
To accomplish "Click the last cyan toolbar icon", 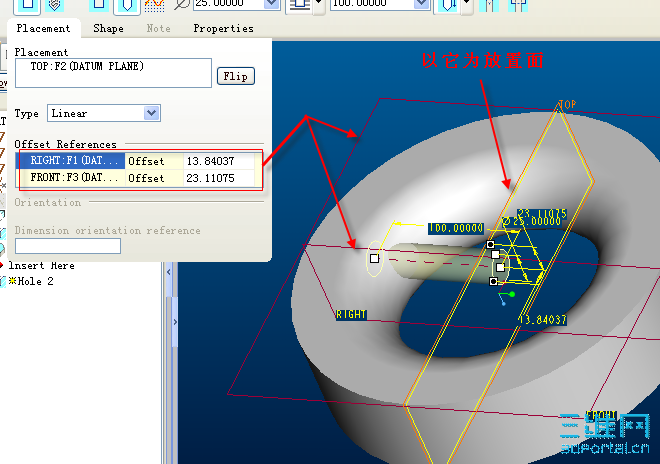I will tap(518, 5).
